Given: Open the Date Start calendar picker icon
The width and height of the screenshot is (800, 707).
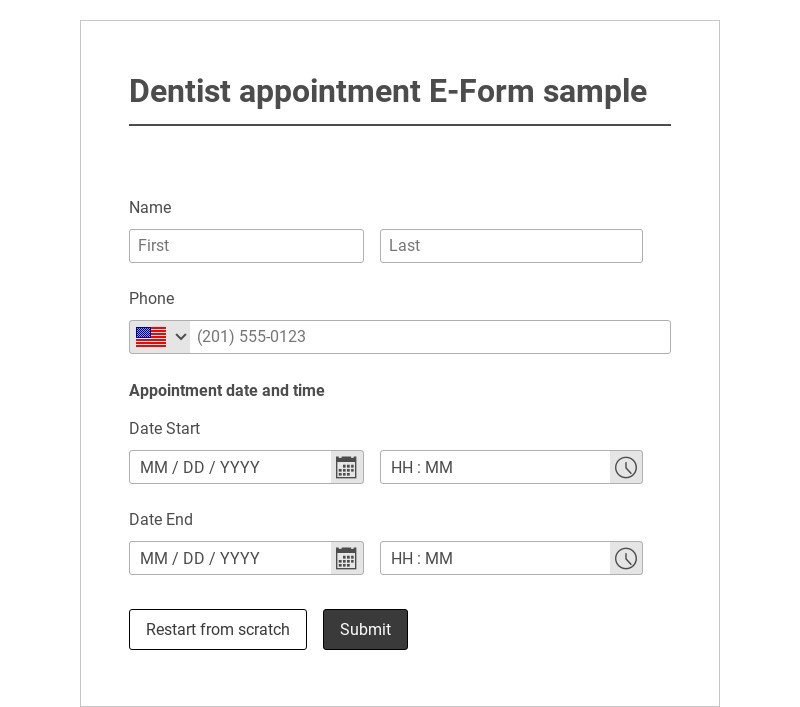Looking at the screenshot, I should [346, 467].
